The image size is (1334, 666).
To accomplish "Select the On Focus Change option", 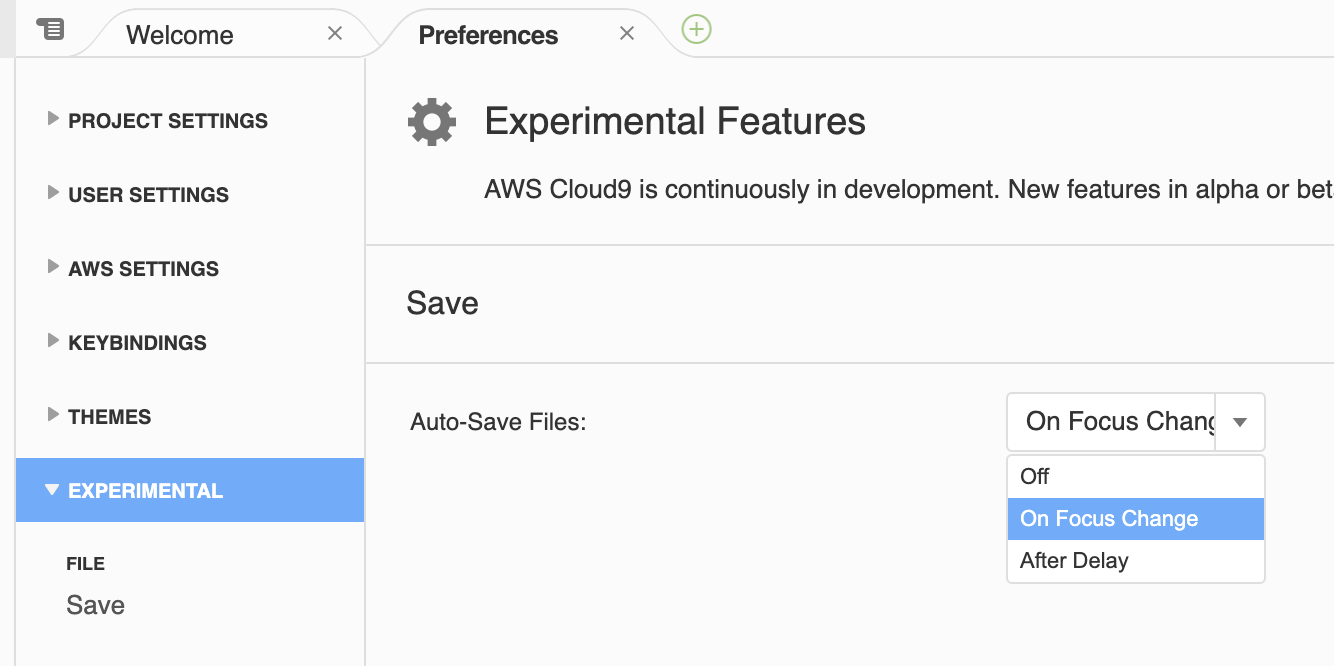I will [x=1109, y=519].
